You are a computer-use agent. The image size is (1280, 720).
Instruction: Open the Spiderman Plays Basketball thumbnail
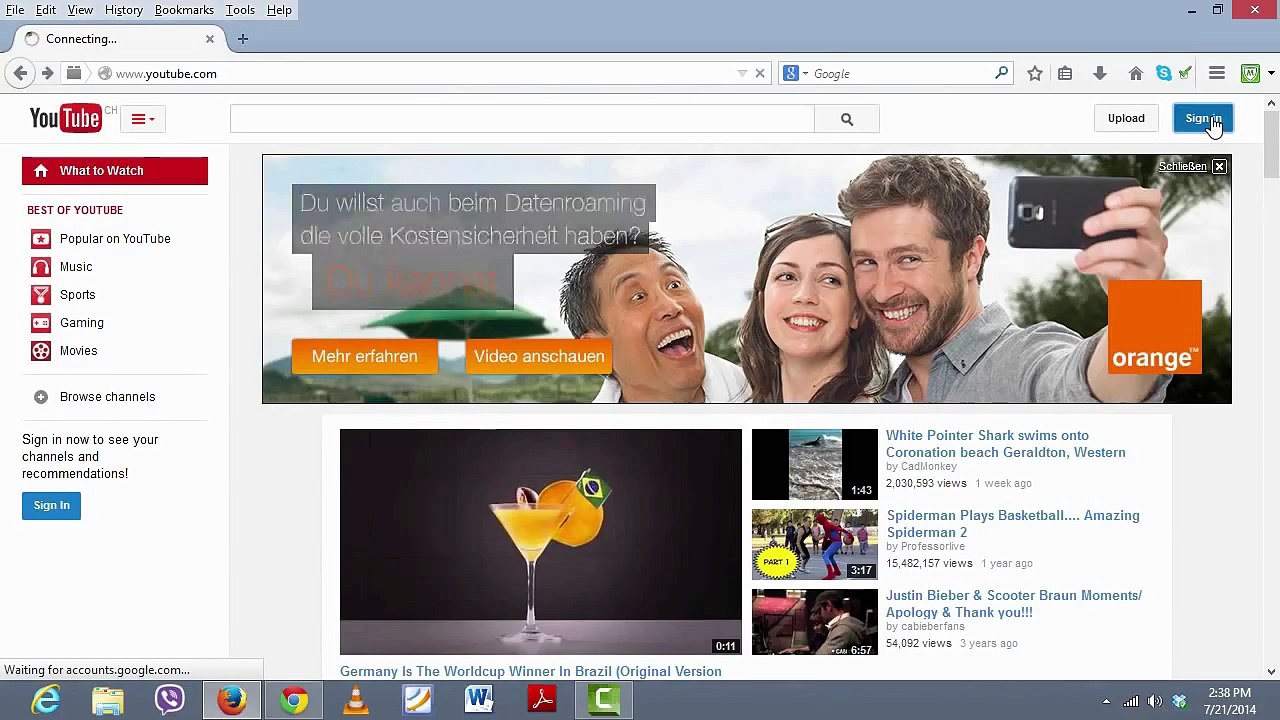click(815, 544)
